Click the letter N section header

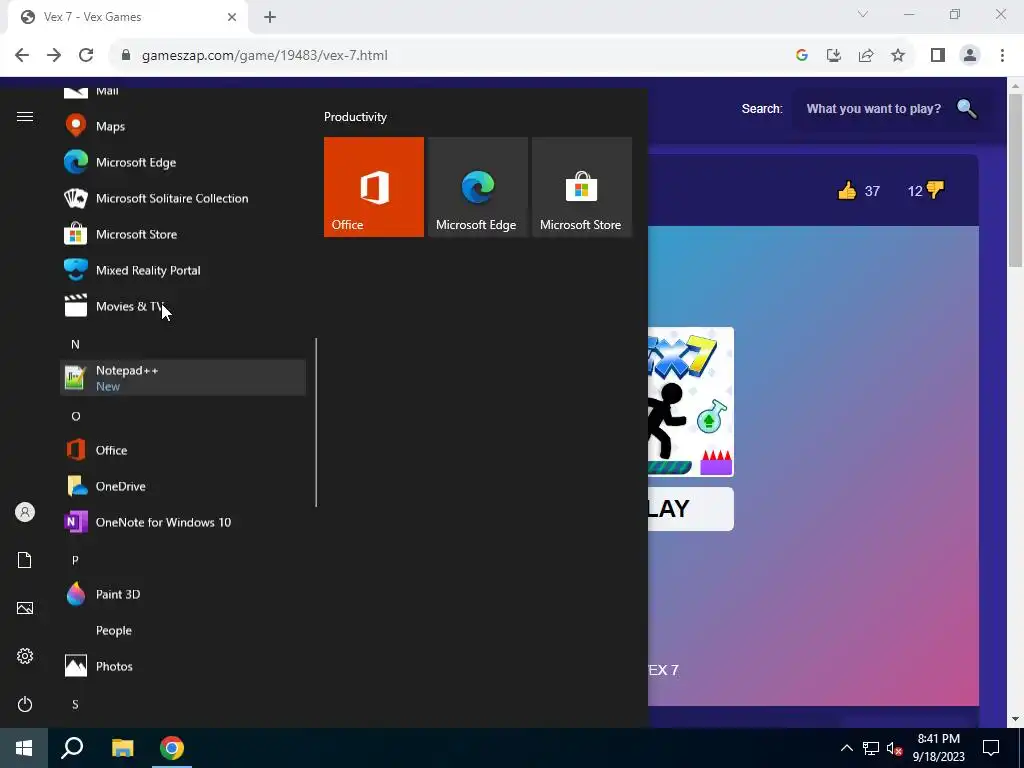click(x=75, y=344)
